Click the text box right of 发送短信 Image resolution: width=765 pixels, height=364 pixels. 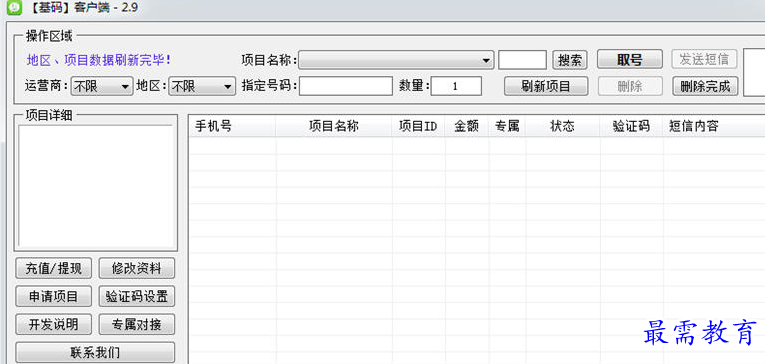754,72
